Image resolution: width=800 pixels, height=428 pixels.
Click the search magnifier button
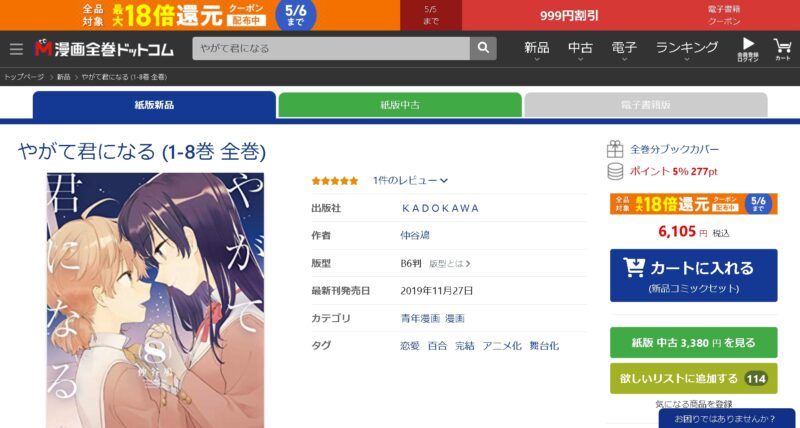[483, 48]
